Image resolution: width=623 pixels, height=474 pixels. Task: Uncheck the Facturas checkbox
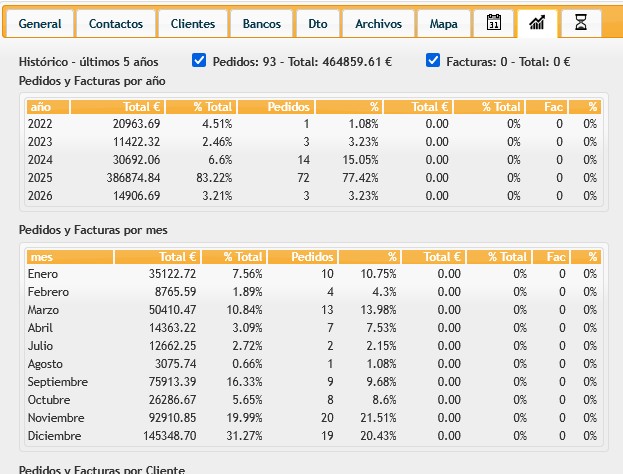[433, 61]
